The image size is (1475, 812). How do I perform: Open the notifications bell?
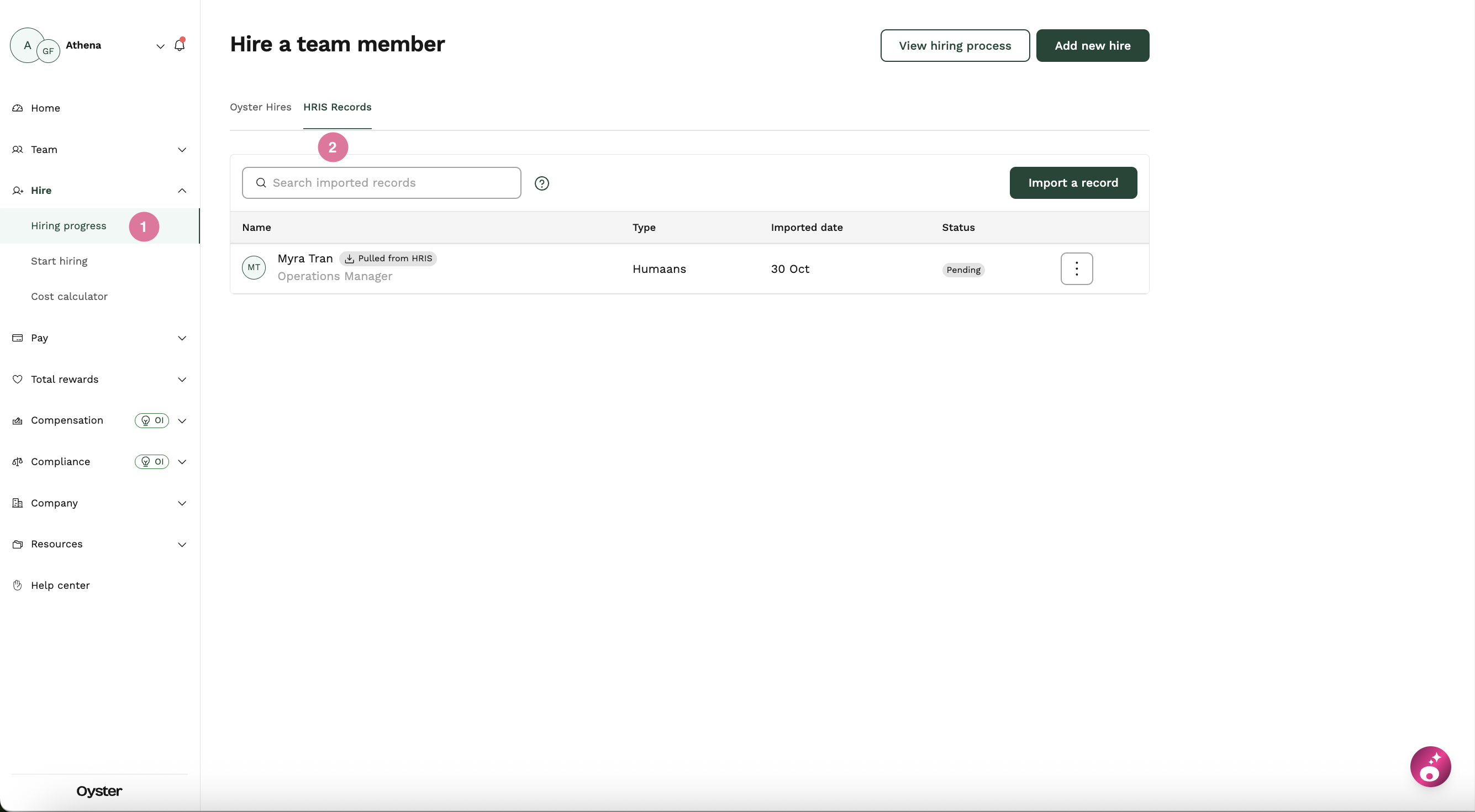pos(179,45)
